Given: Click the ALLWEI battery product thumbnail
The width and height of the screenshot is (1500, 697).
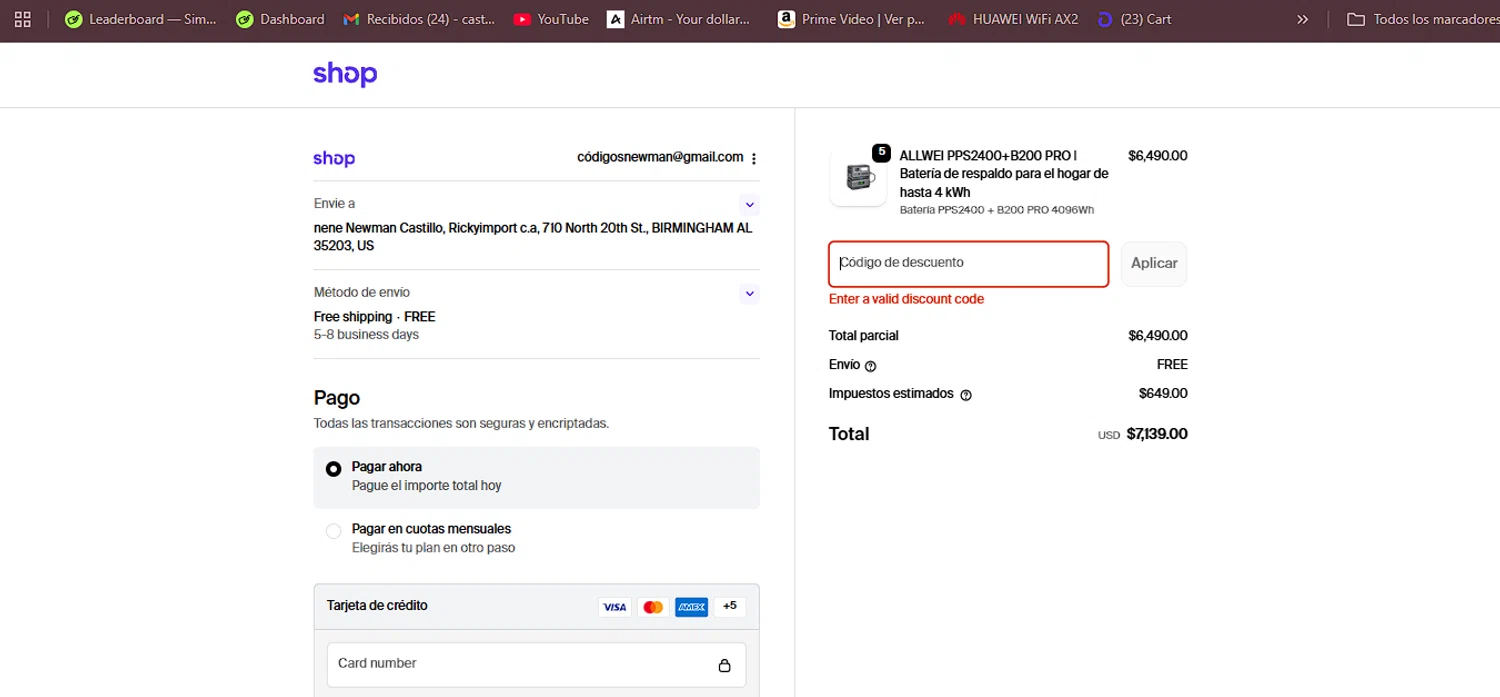Looking at the screenshot, I should (858, 177).
